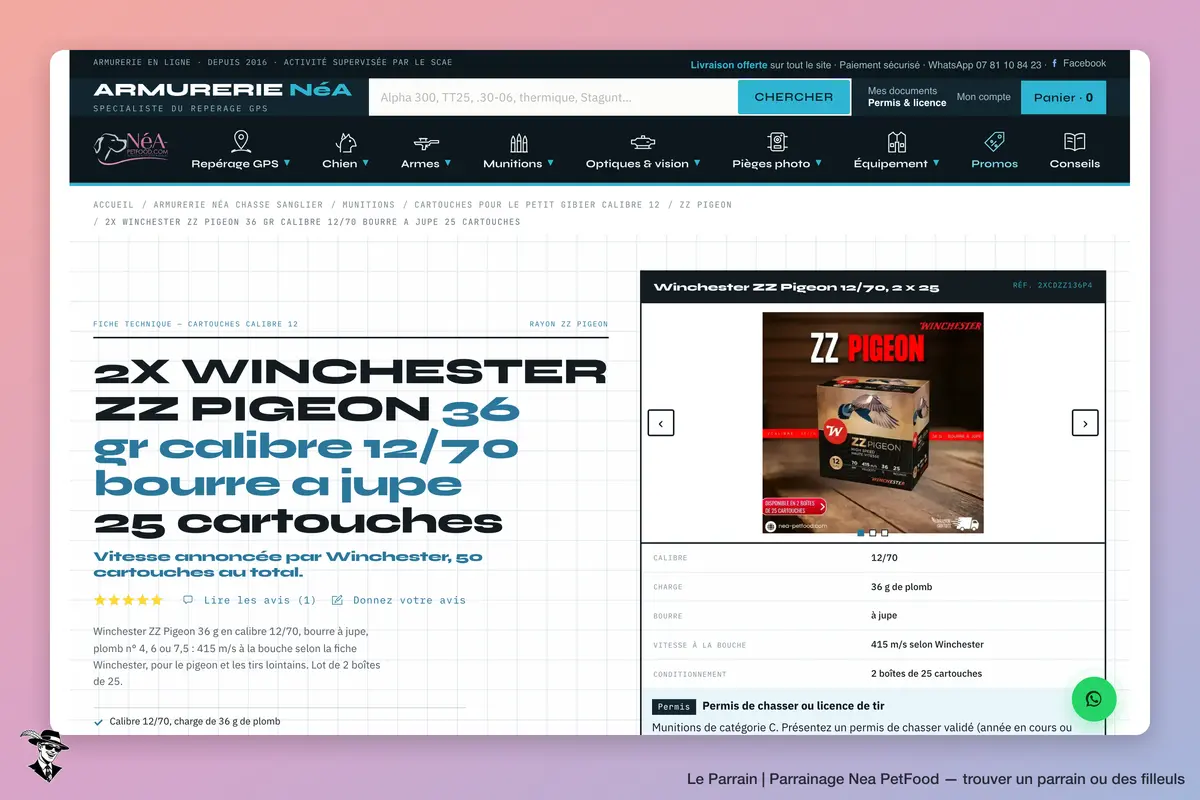Click the text "2 boîtes de 25 cartouches"
Viewport: 1200px width, 800px height.
coord(926,674)
